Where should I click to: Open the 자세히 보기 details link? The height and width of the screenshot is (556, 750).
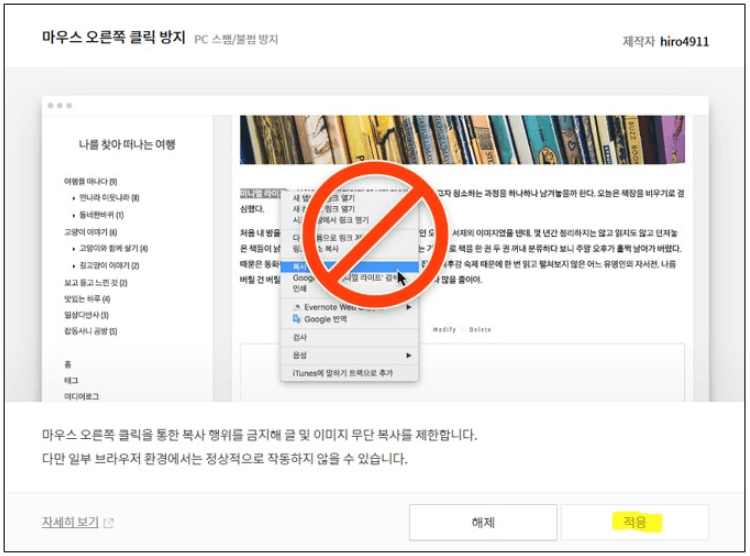point(70,522)
